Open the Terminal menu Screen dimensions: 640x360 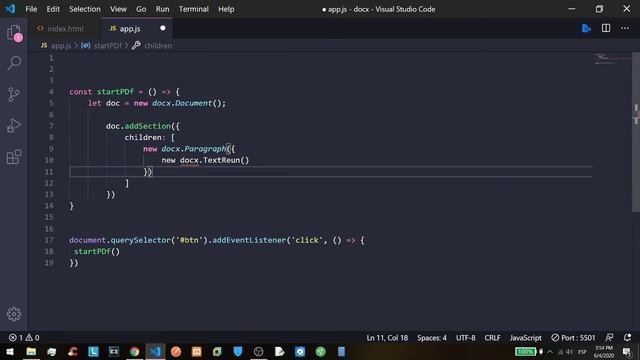coord(193,9)
